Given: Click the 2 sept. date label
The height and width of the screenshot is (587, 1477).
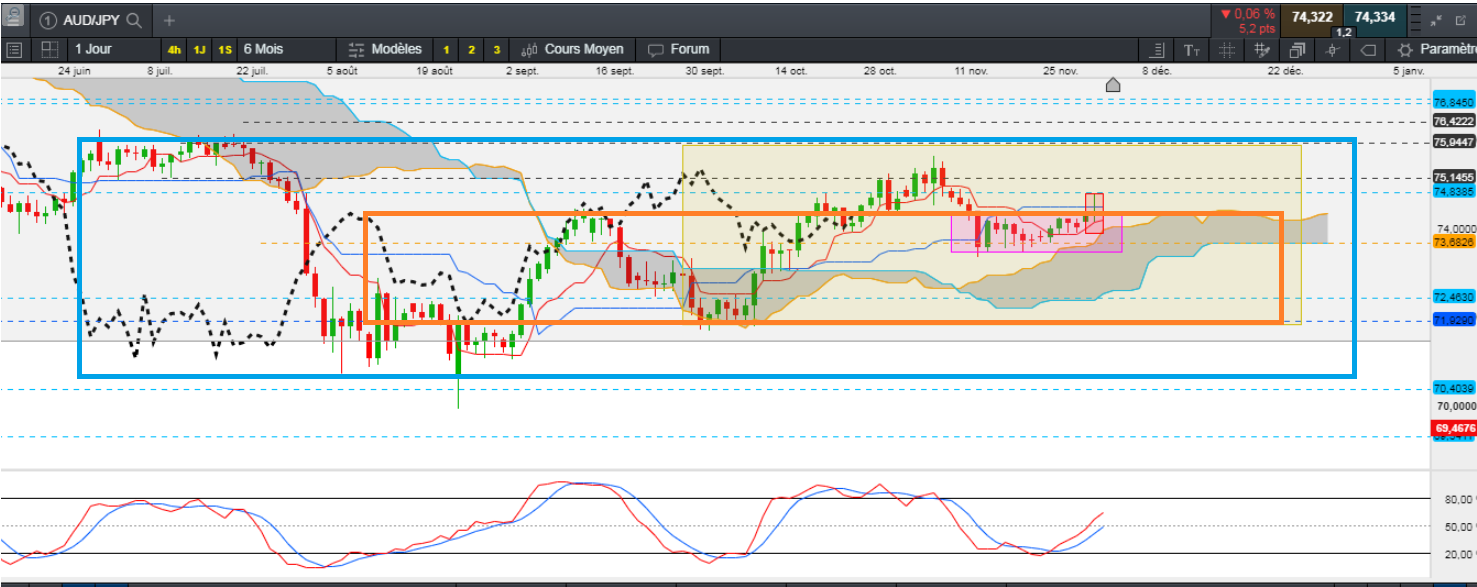Looking at the screenshot, I should coord(522,71).
